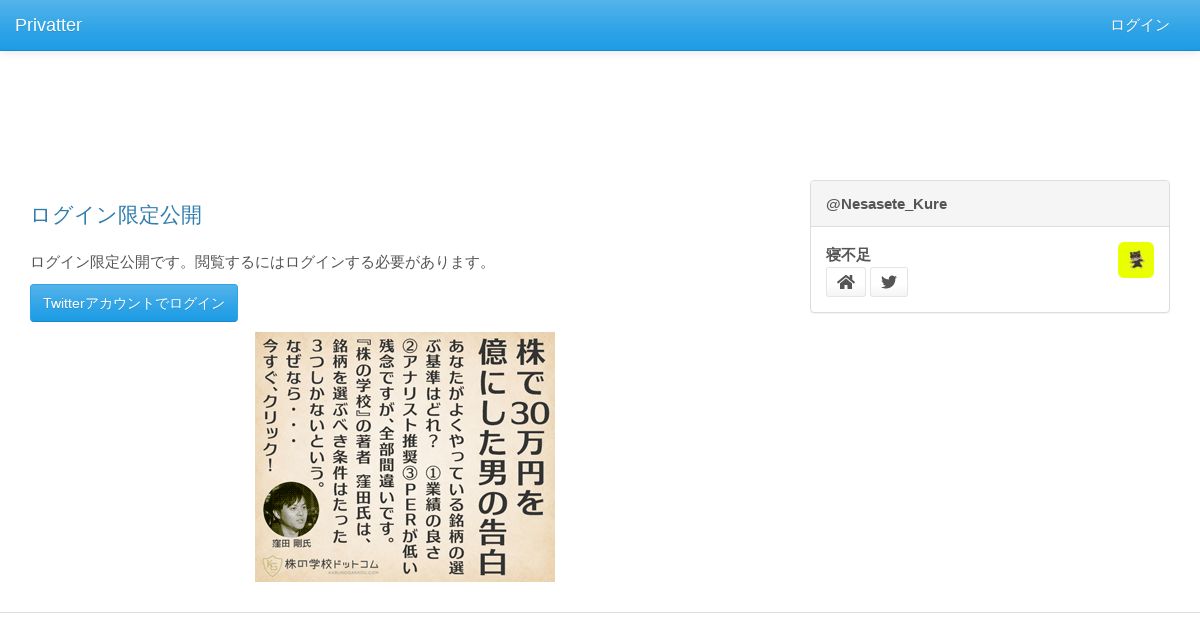Click the 窪田 剛氏 caption under the portrait

tap(292, 543)
